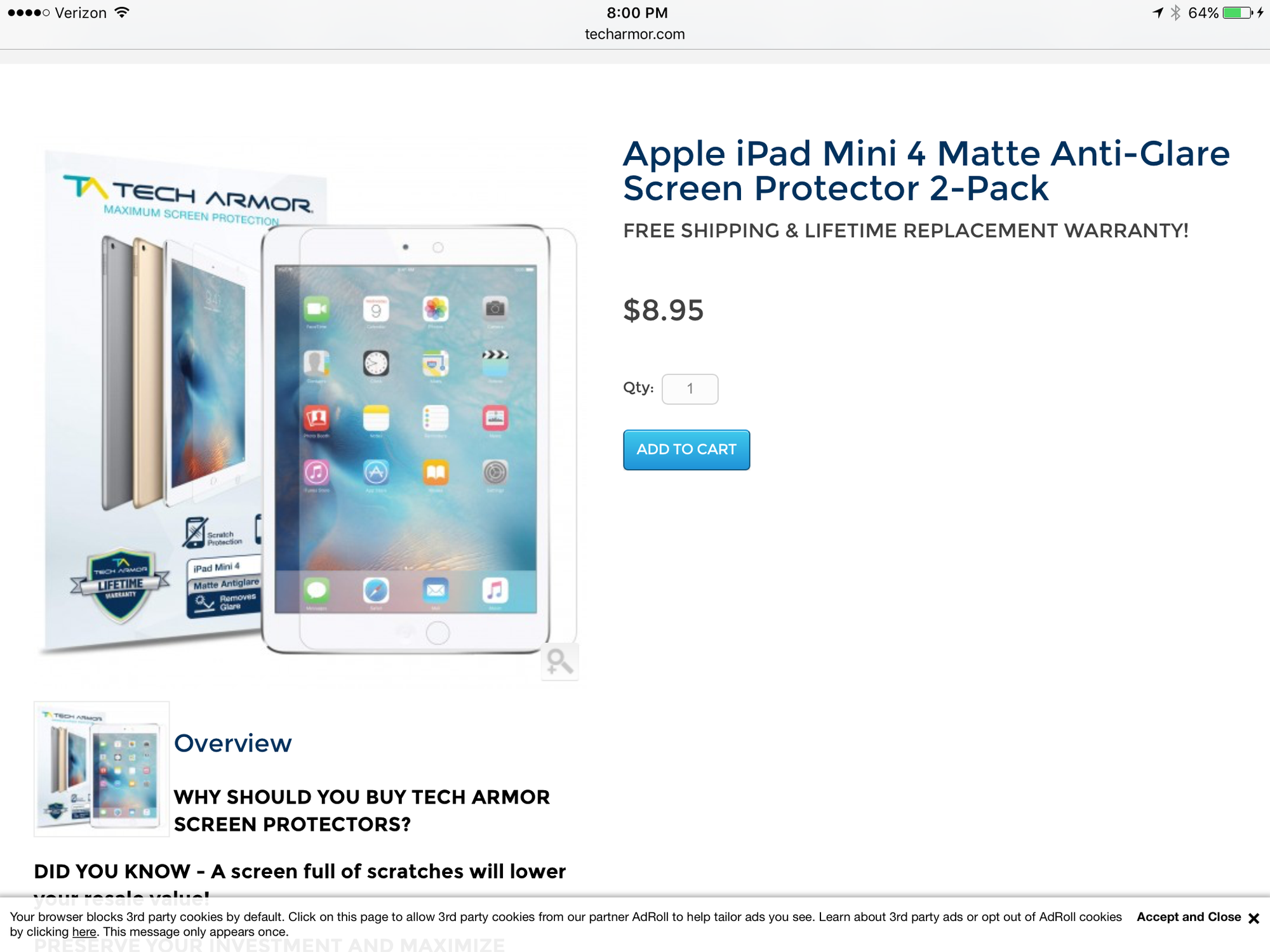The width and height of the screenshot is (1270, 952).
Task: Tap the 8:00 PM clock in status bar
Action: point(637,13)
